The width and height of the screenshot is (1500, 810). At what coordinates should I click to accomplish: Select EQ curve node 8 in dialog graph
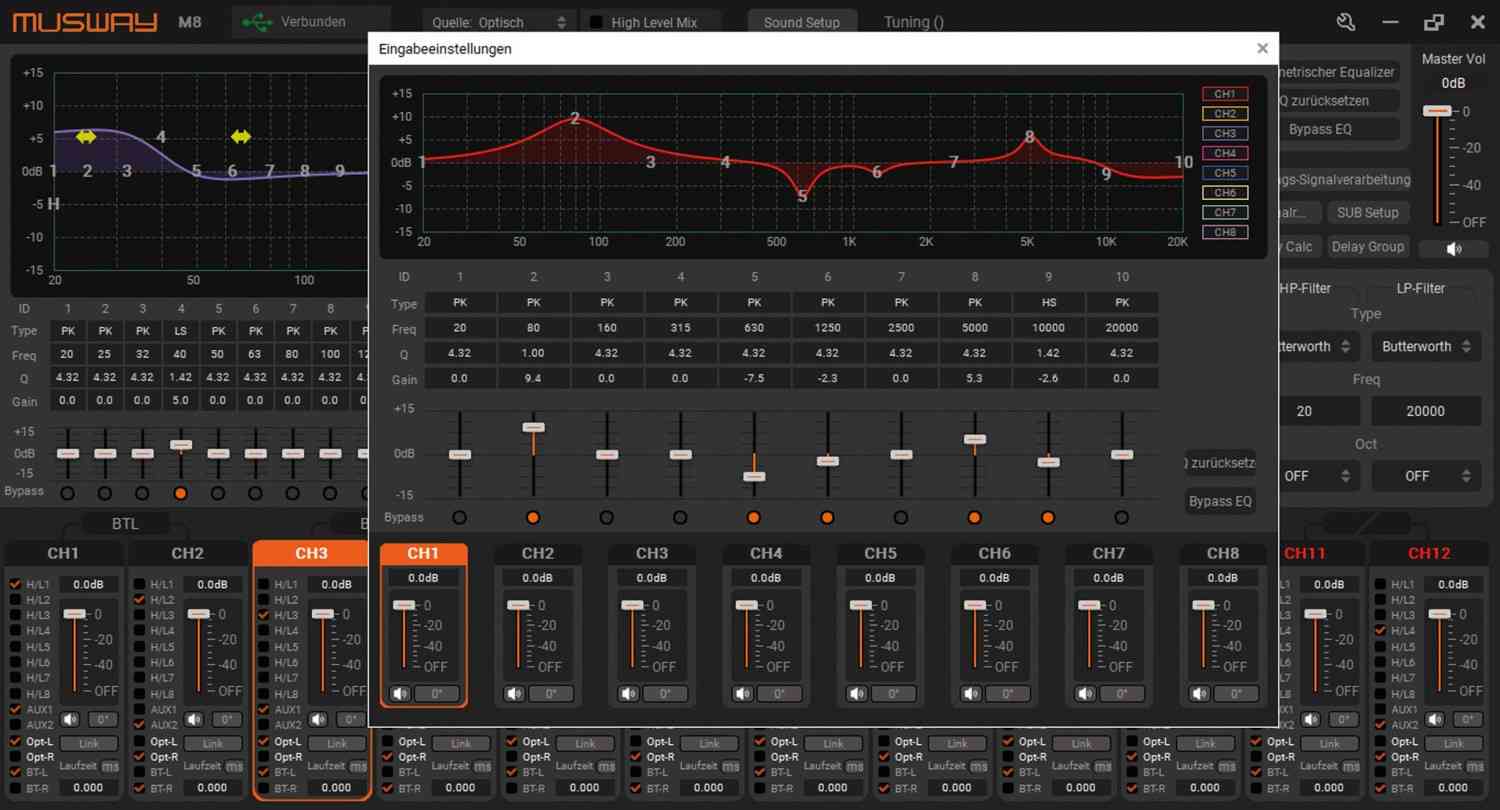(1029, 138)
